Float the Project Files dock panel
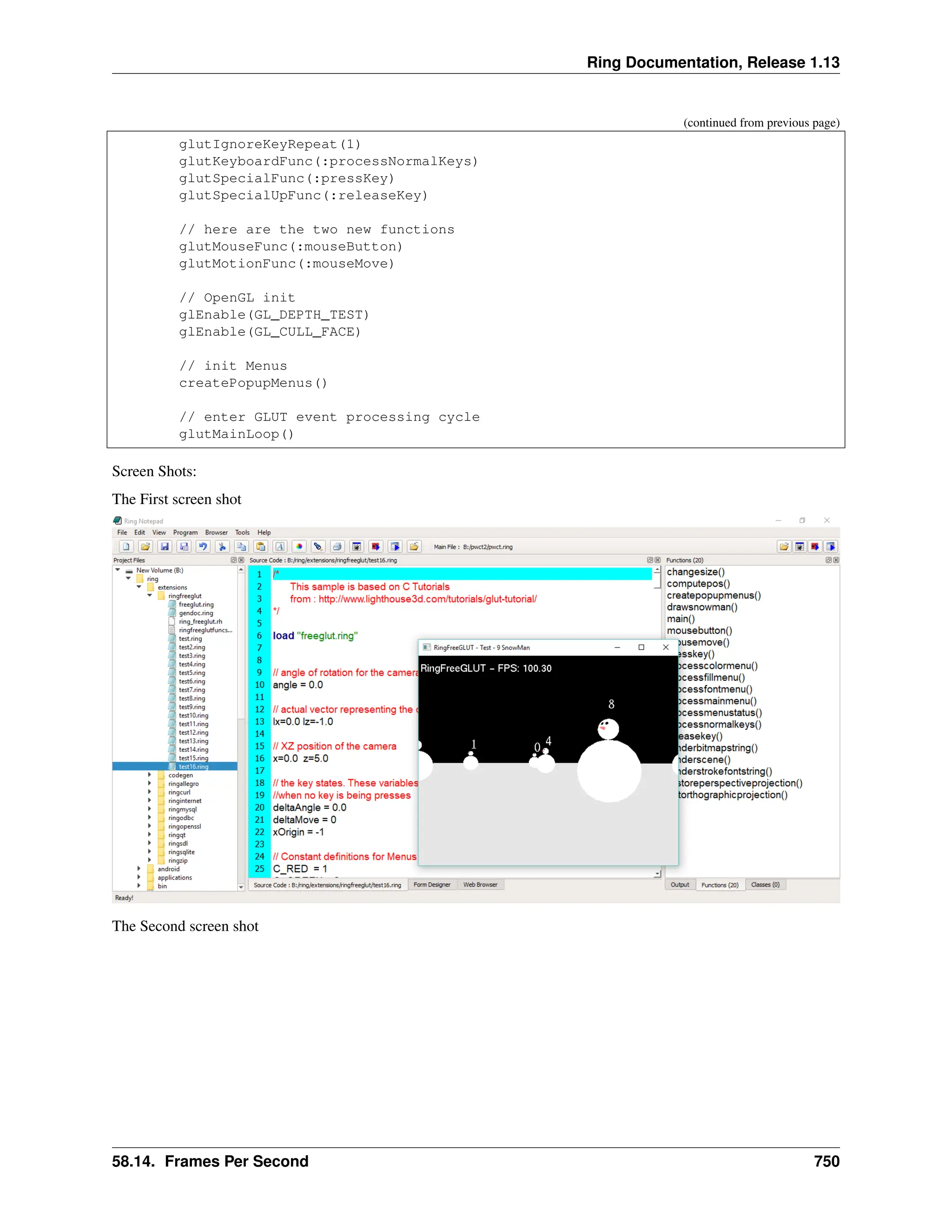Image resolution: width=952 pixels, height=1232 pixels. tap(233, 560)
